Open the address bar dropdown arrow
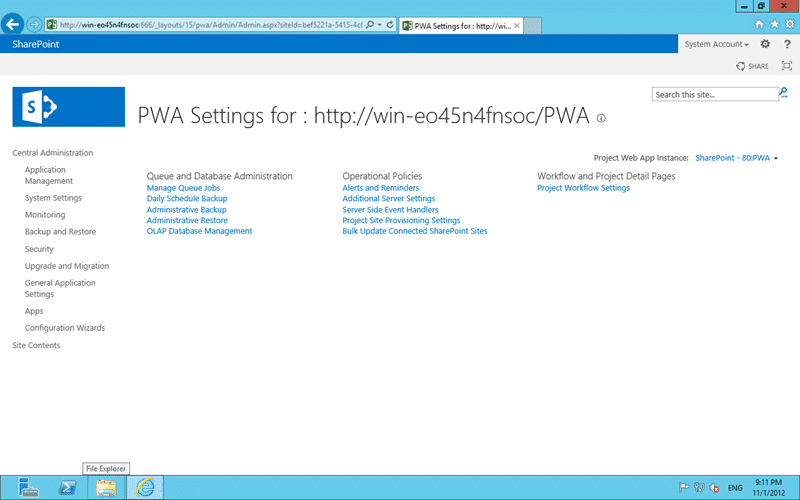Screen dimensions: 800x500 tap(380, 24)
